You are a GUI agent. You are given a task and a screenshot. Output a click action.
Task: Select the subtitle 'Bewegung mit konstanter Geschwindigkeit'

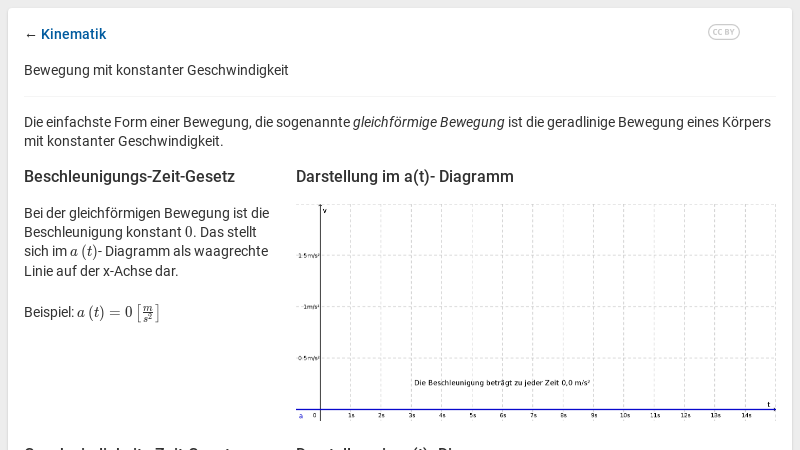click(x=156, y=70)
